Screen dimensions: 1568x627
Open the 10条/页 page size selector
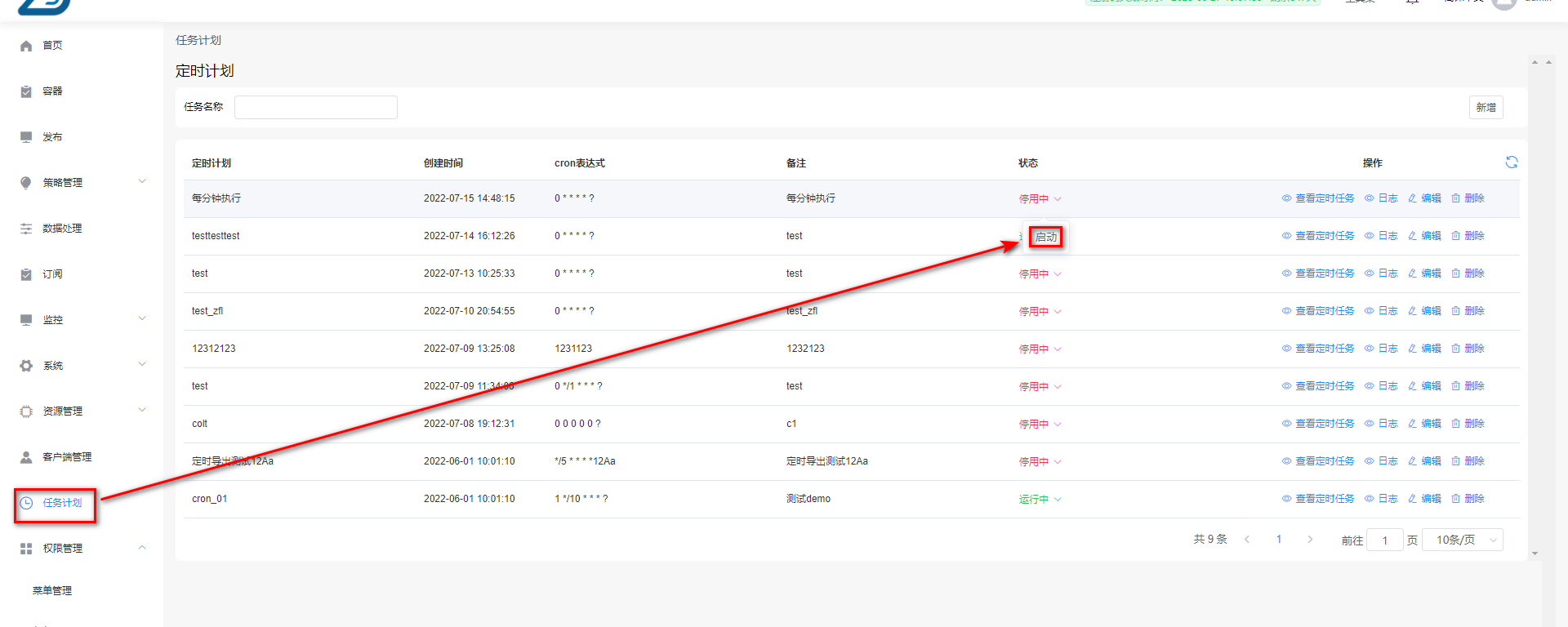pyautogui.click(x=1462, y=540)
